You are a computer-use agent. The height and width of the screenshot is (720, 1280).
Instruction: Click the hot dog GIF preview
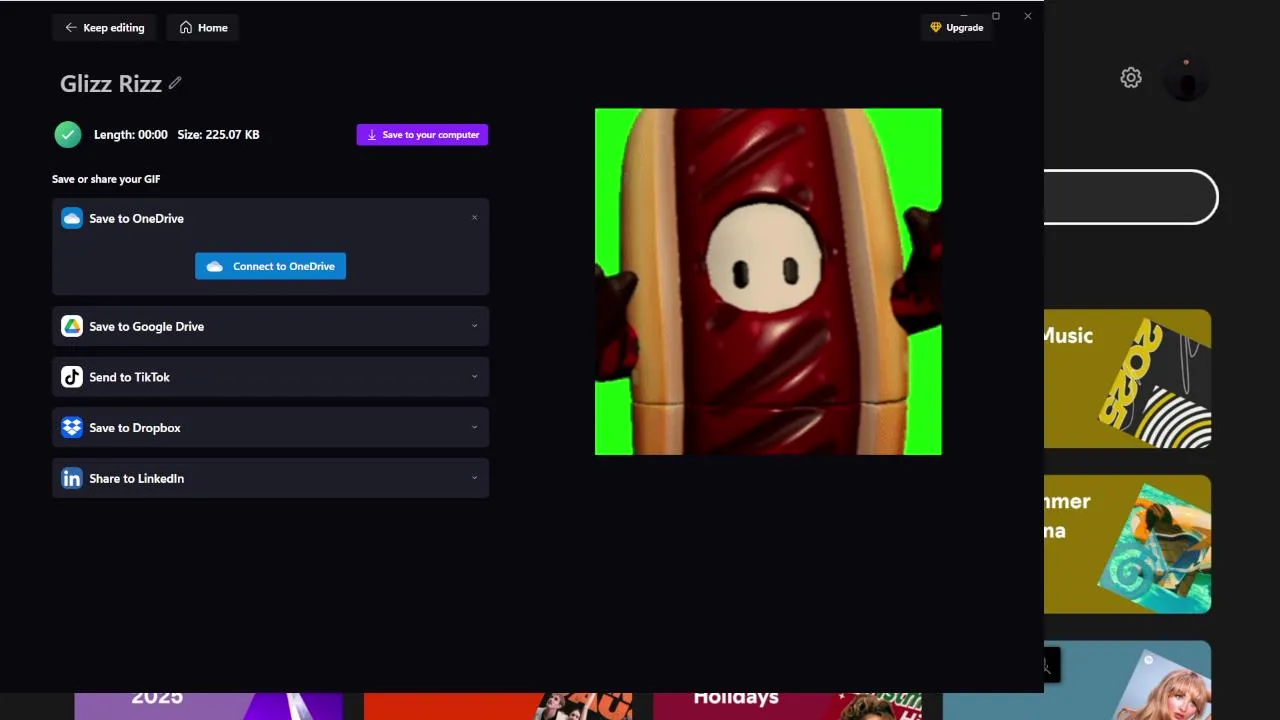coord(768,282)
